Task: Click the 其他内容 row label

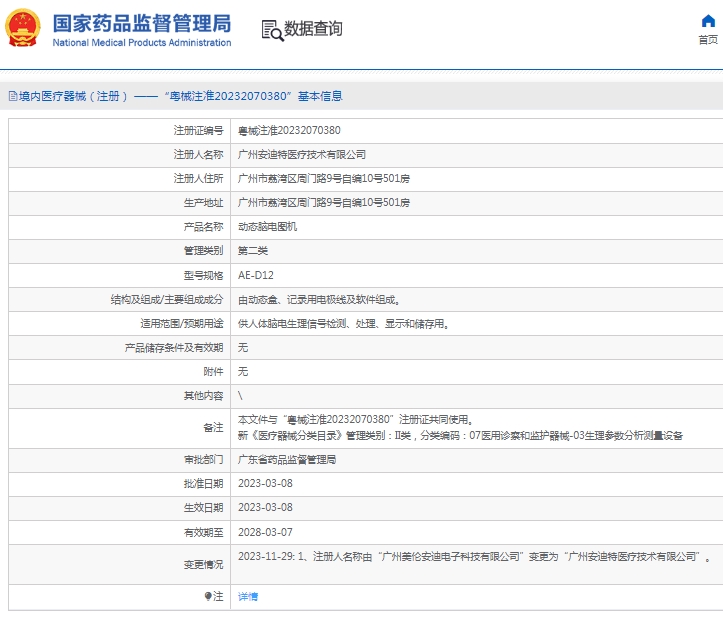Action: coord(203,396)
